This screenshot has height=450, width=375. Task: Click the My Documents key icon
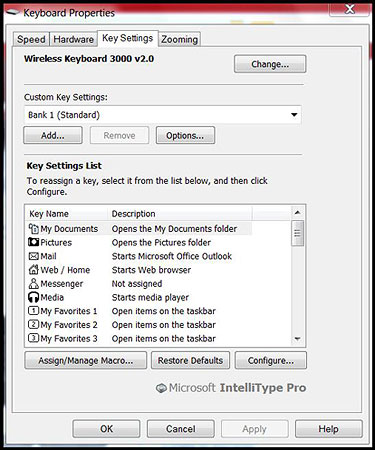pos(33,229)
